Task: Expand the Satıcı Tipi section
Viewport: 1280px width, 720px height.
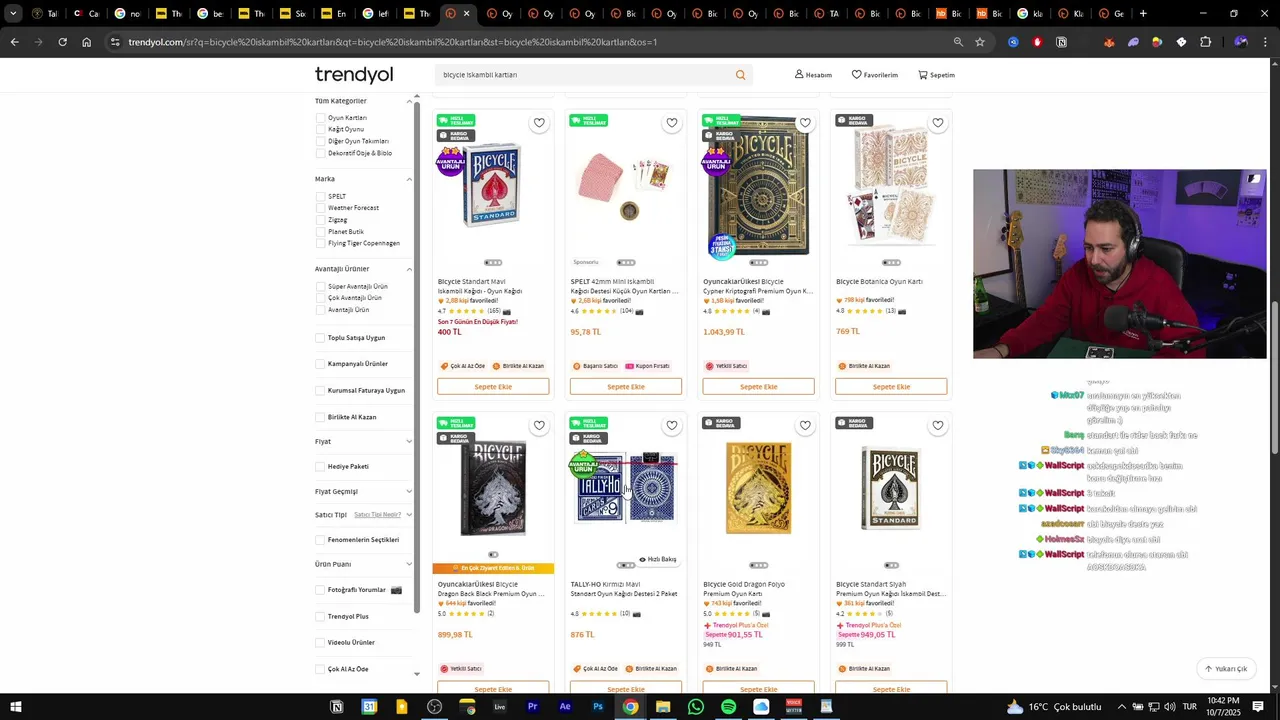Action: click(x=409, y=515)
